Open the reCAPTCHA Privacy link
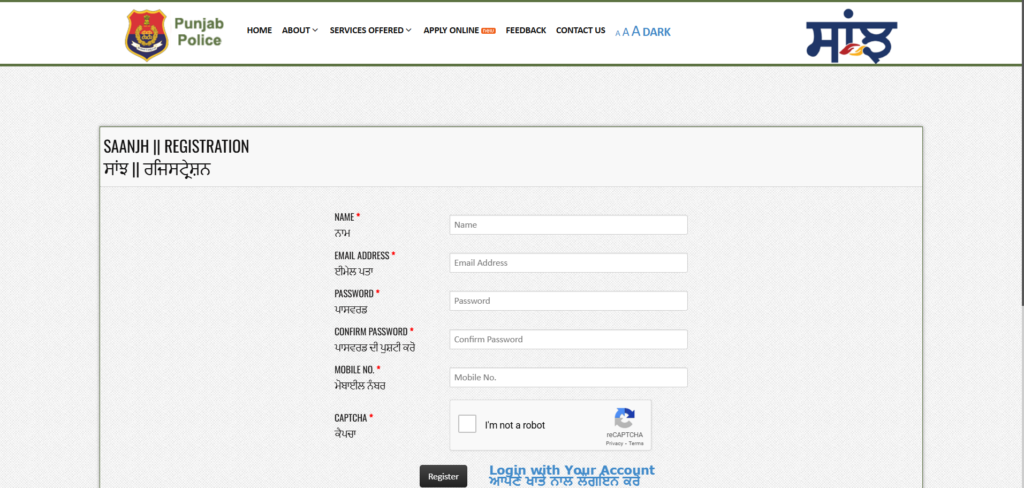The width and height of the screenshot is (1024, 488). [614, 444]
